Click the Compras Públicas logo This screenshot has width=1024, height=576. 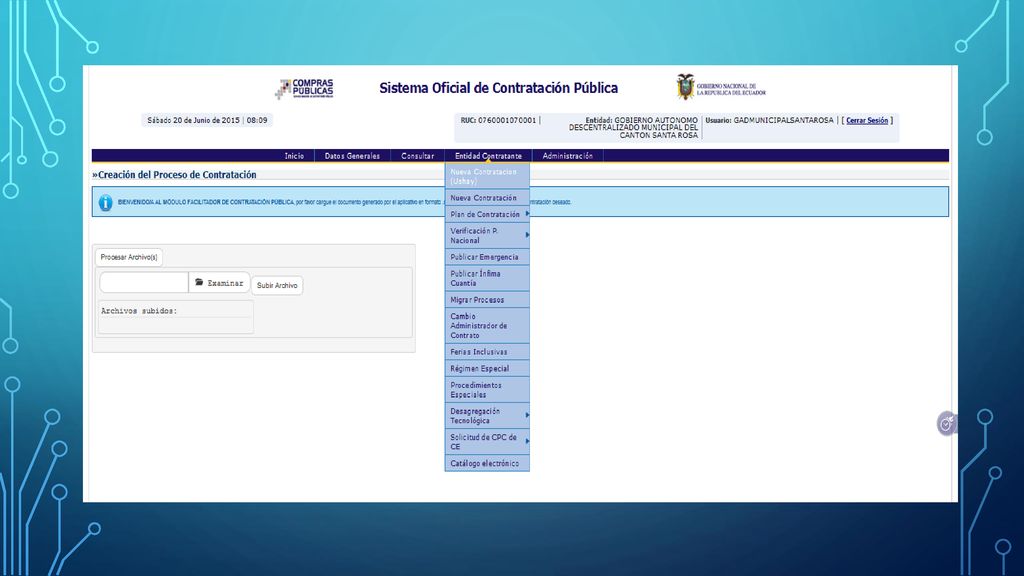[304, 88]
